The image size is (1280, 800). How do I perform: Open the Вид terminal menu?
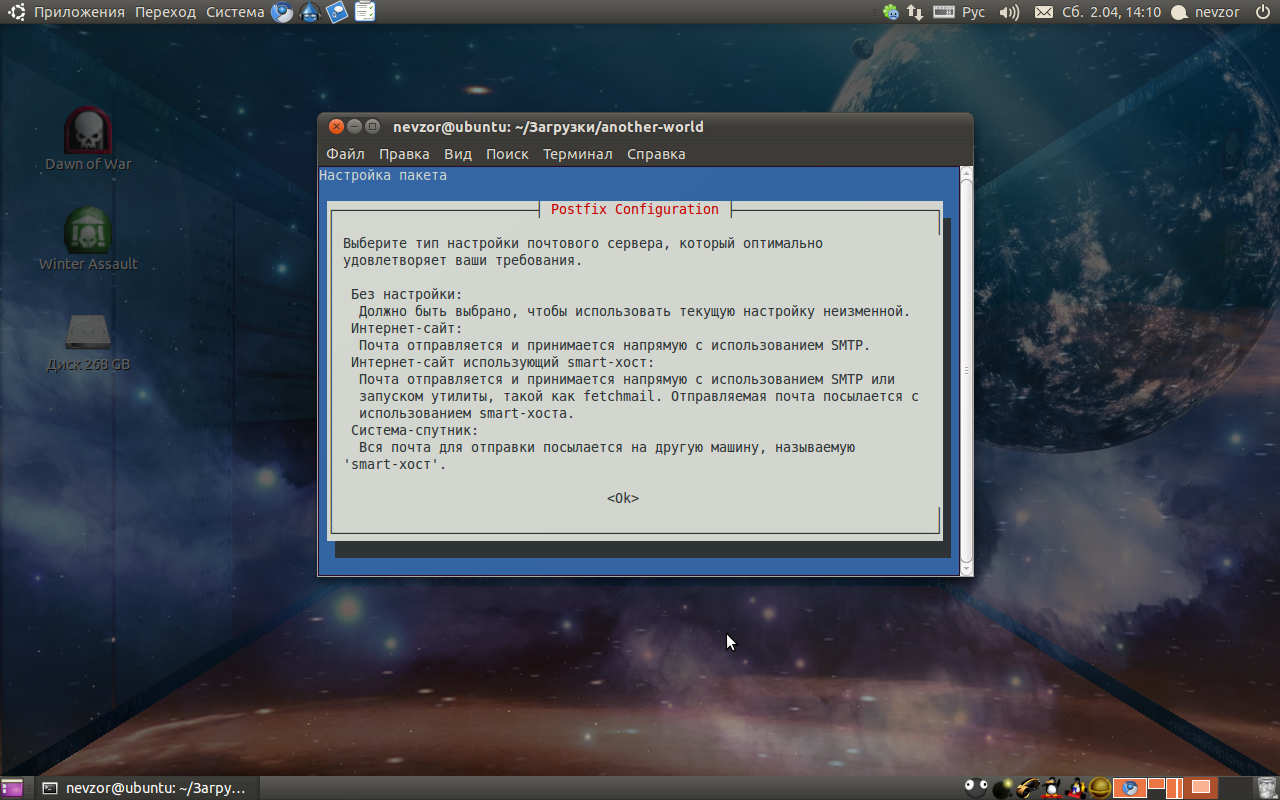(x=458, y=154)
